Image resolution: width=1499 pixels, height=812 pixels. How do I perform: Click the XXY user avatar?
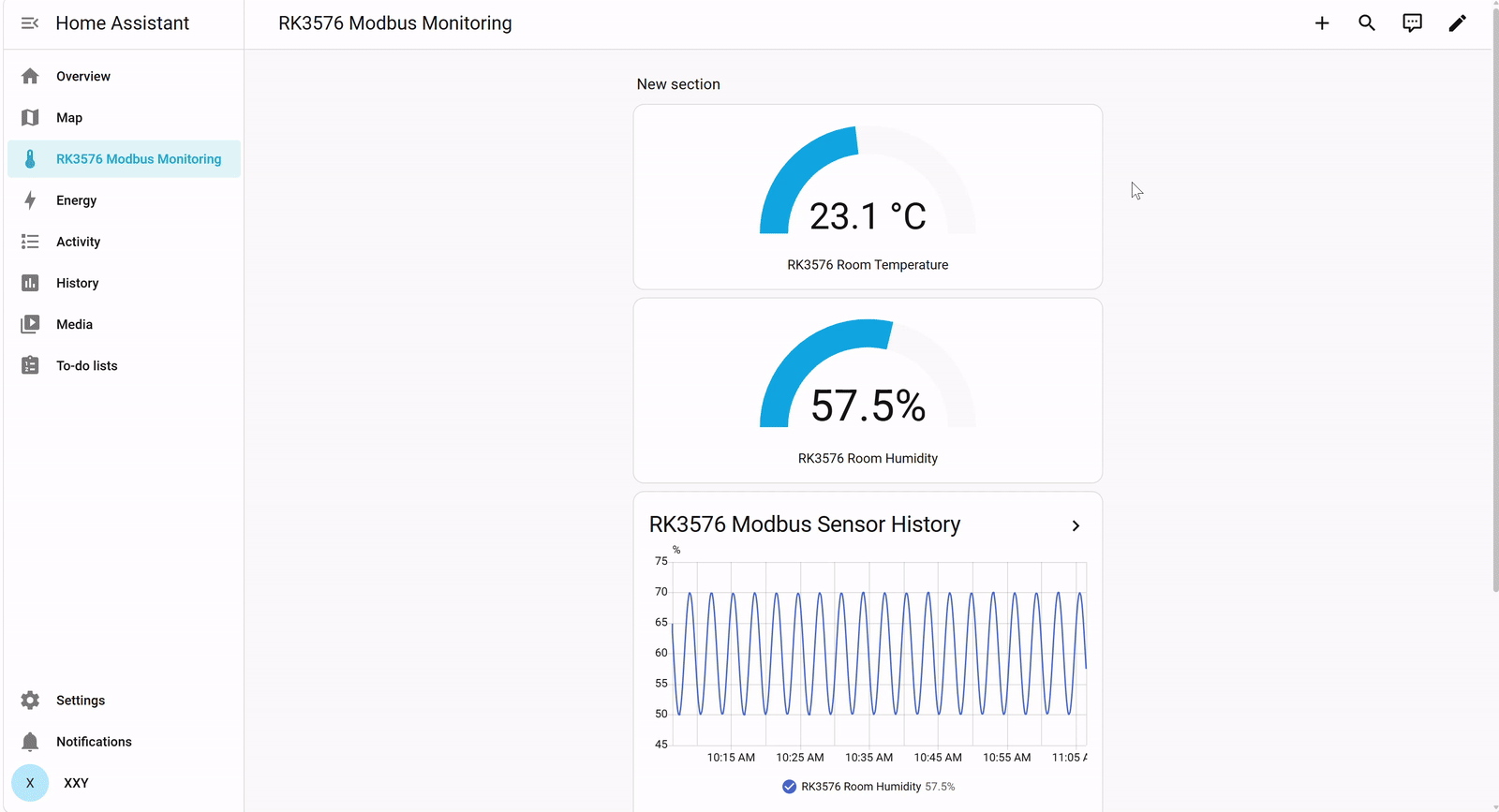click(x=30, y=783)
